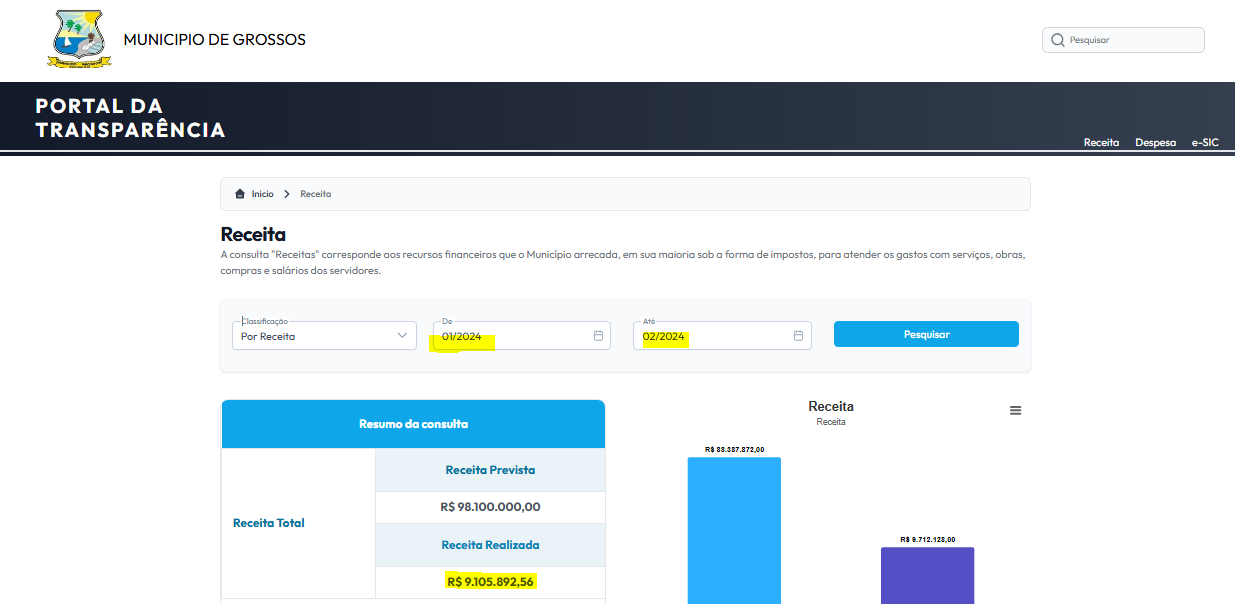Image resolution: width=1235 pixels, height=604 pixels.
Task: Open calendar icon in the De date field
Action: click(x=598, y=336)
